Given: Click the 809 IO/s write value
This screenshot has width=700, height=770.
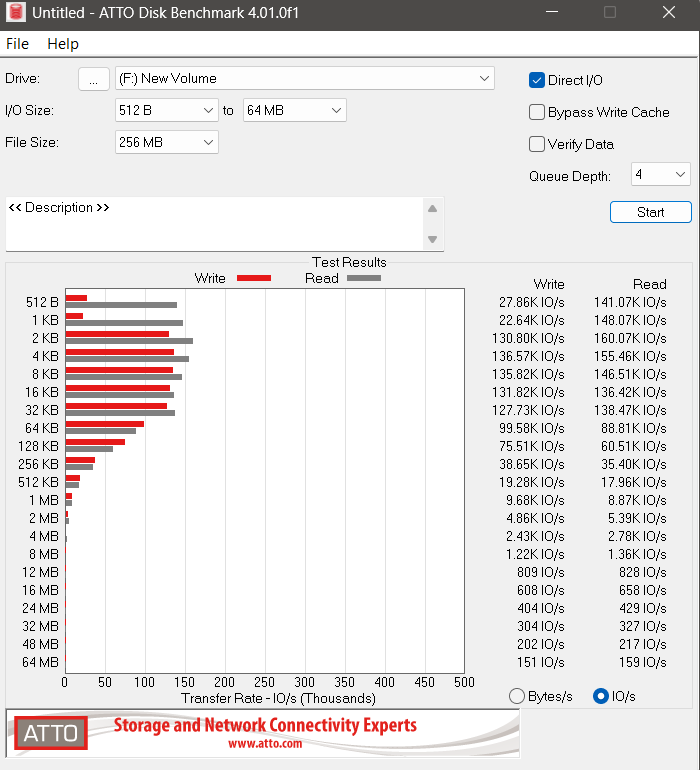Looking at the screenshot, I should [540, 572].
